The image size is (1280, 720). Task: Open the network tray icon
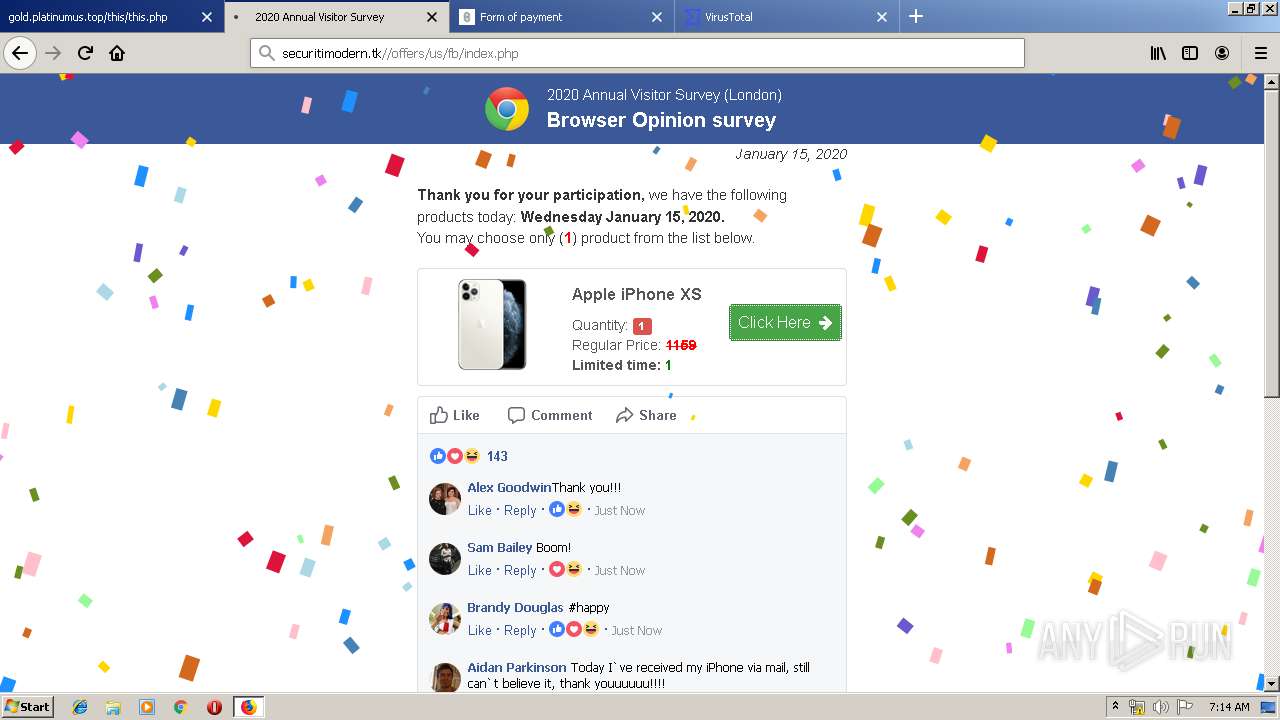1137,707
